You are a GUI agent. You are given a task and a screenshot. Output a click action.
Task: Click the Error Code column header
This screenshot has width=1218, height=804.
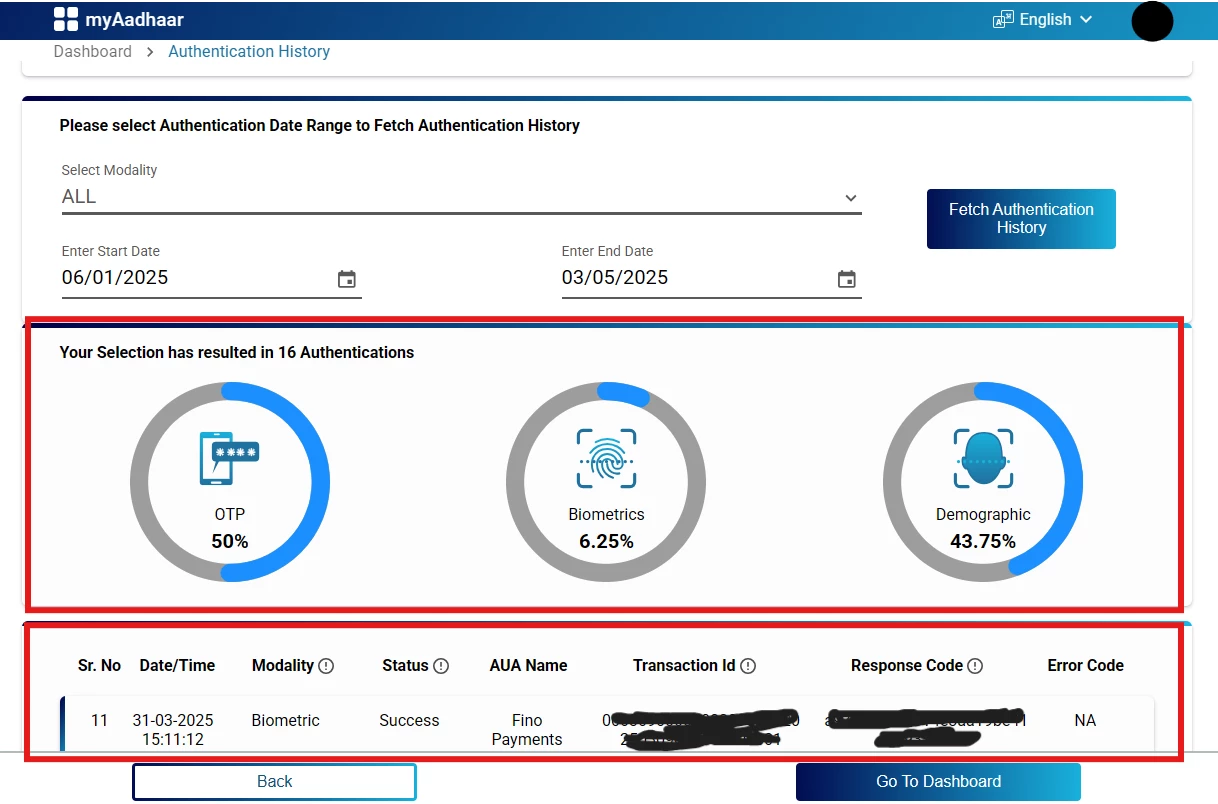point(1085,665)
